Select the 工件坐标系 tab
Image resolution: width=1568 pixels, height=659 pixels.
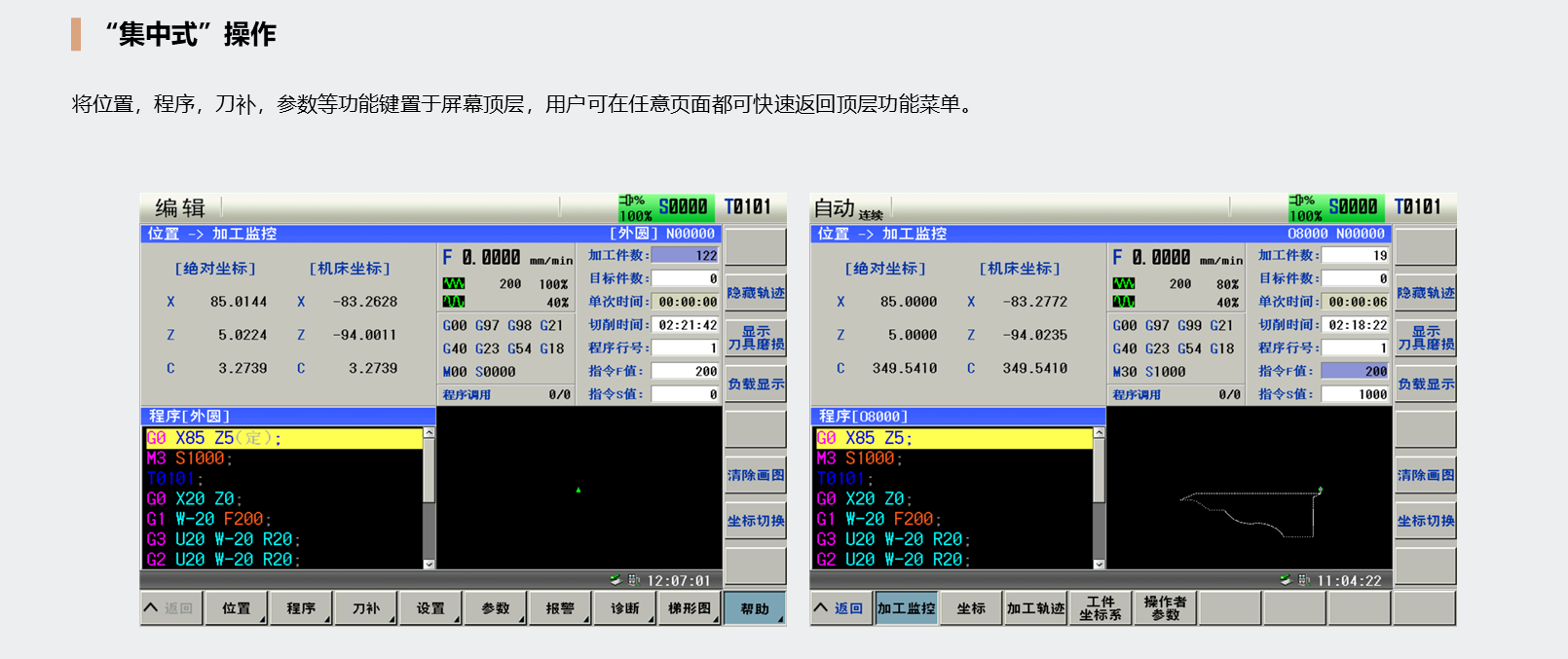coord(1101,608)
